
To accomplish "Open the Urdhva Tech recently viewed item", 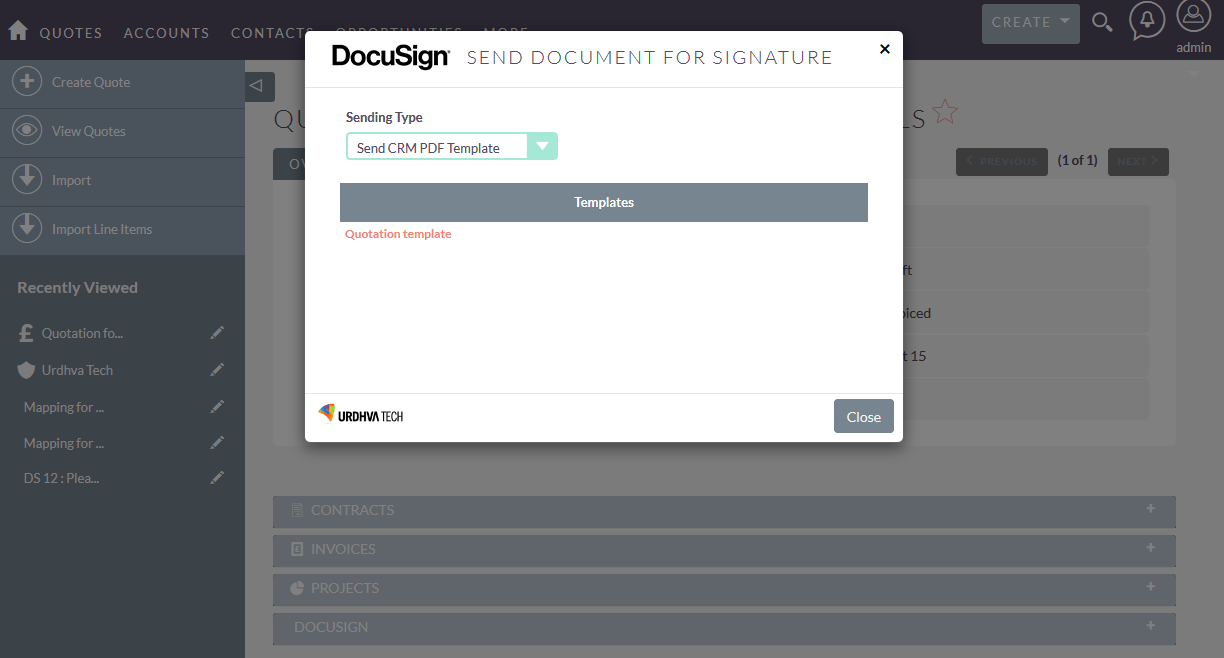I will pyautogui.click(x=77, y=370).
